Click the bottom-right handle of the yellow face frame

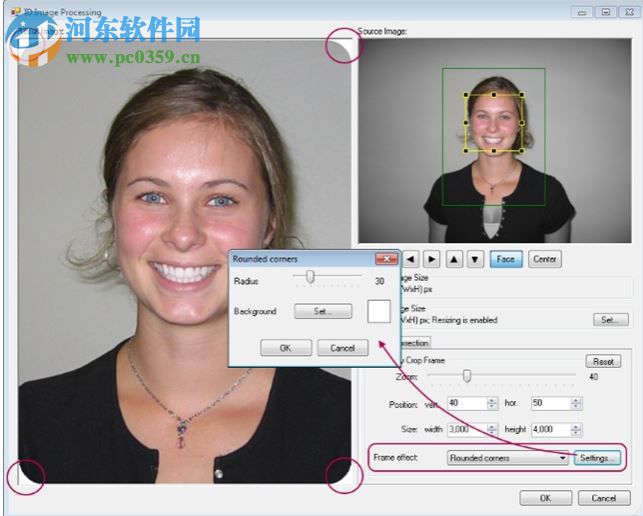522,151
